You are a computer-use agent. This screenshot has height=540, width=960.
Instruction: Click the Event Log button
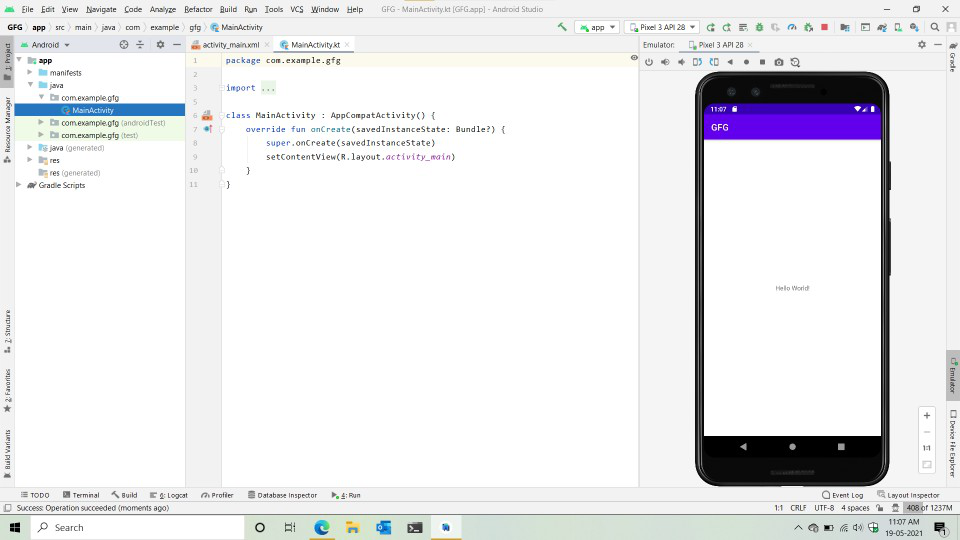[842, 495]
